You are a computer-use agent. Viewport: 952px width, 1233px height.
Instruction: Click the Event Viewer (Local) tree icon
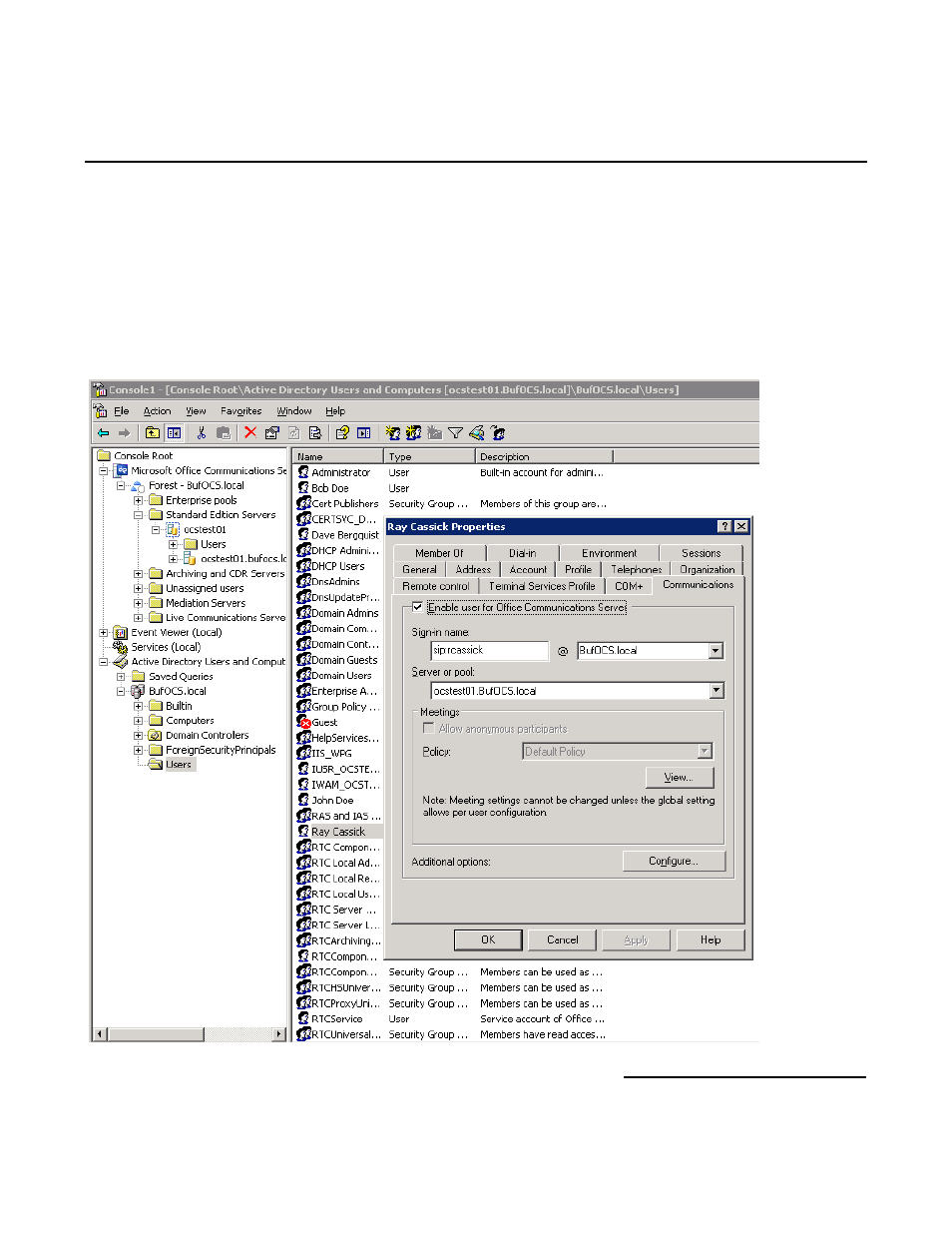121,632
